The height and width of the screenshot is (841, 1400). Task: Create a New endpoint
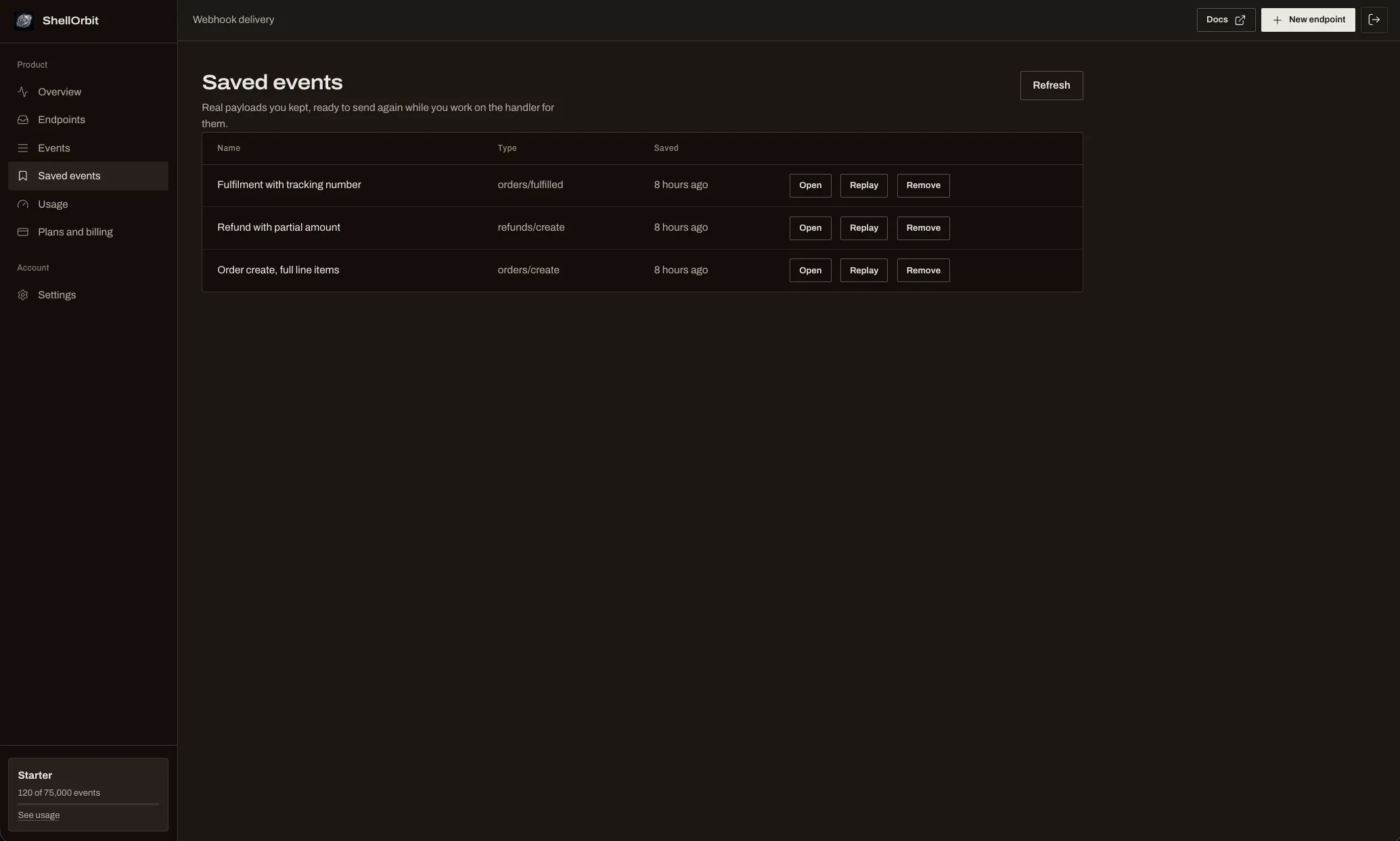1307,20
